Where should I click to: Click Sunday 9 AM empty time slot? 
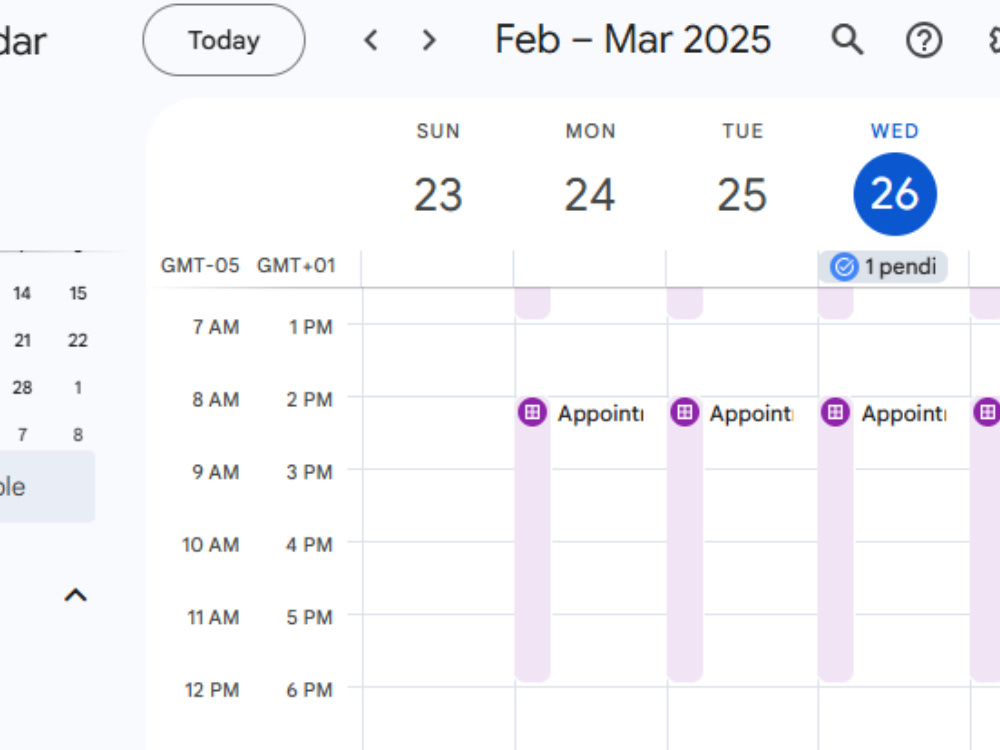[x=438, y=506]
